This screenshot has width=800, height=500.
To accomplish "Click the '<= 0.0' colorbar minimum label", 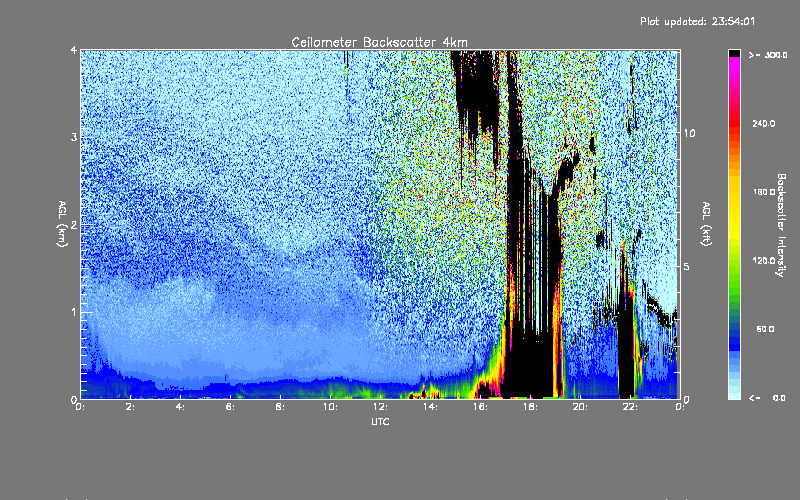I will pos(768,397).
